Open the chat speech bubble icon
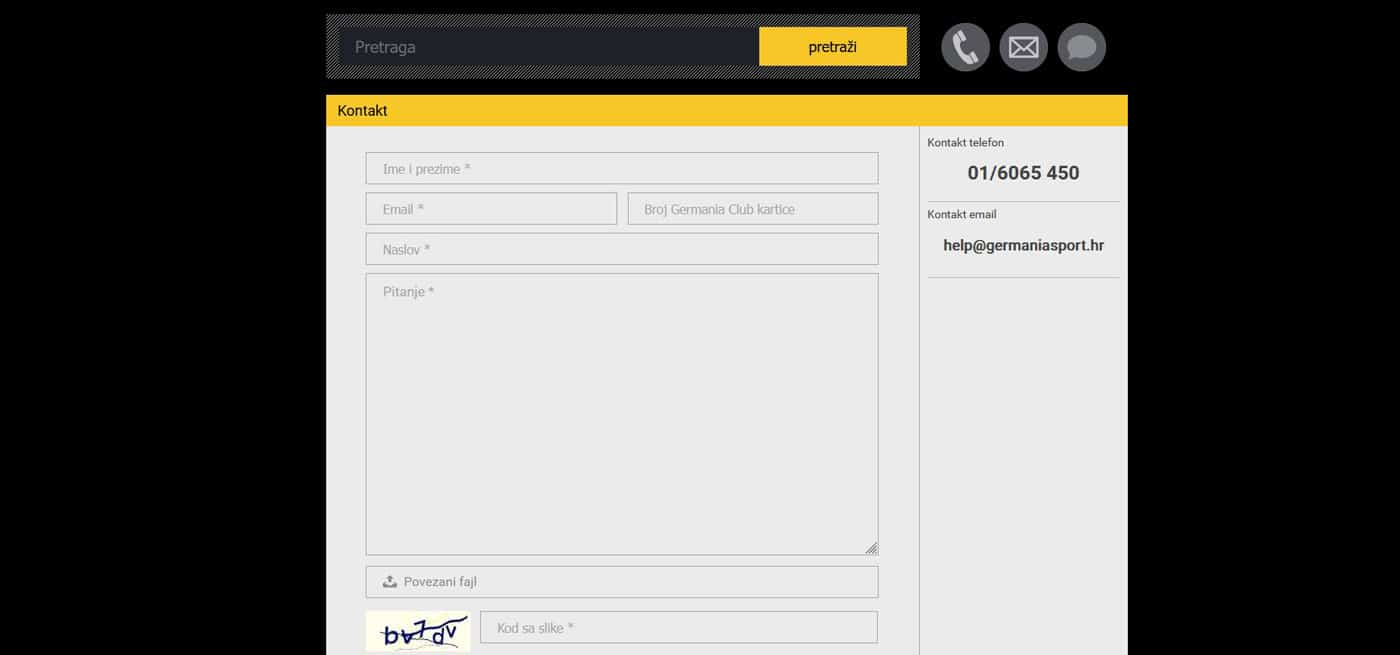The height and width of the screenshot is (655, 1400). coord(1081,47)
